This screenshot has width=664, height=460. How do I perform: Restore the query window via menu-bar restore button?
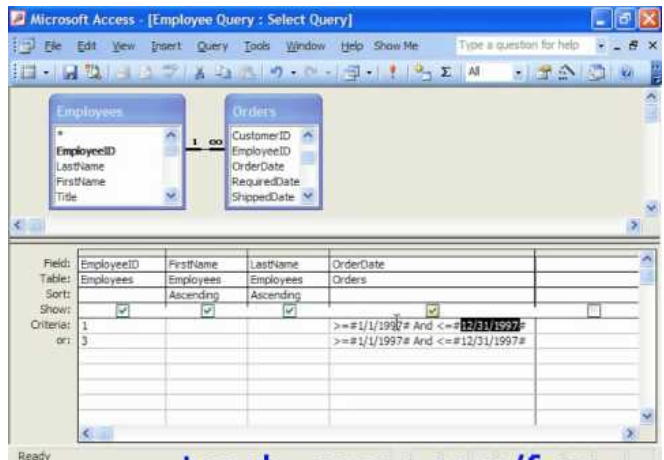coord(634,45)
